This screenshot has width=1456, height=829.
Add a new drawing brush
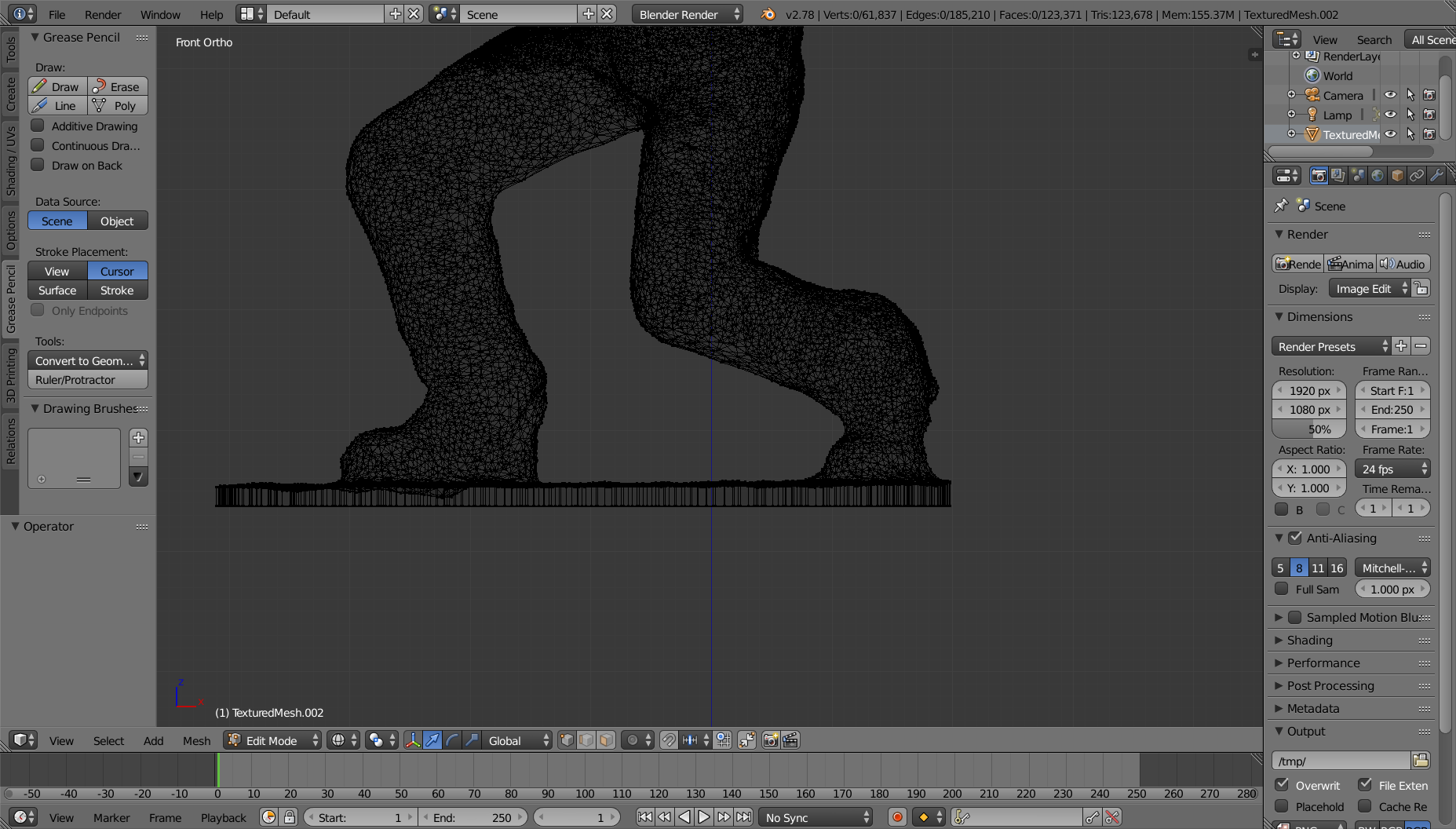click(138, 438)
